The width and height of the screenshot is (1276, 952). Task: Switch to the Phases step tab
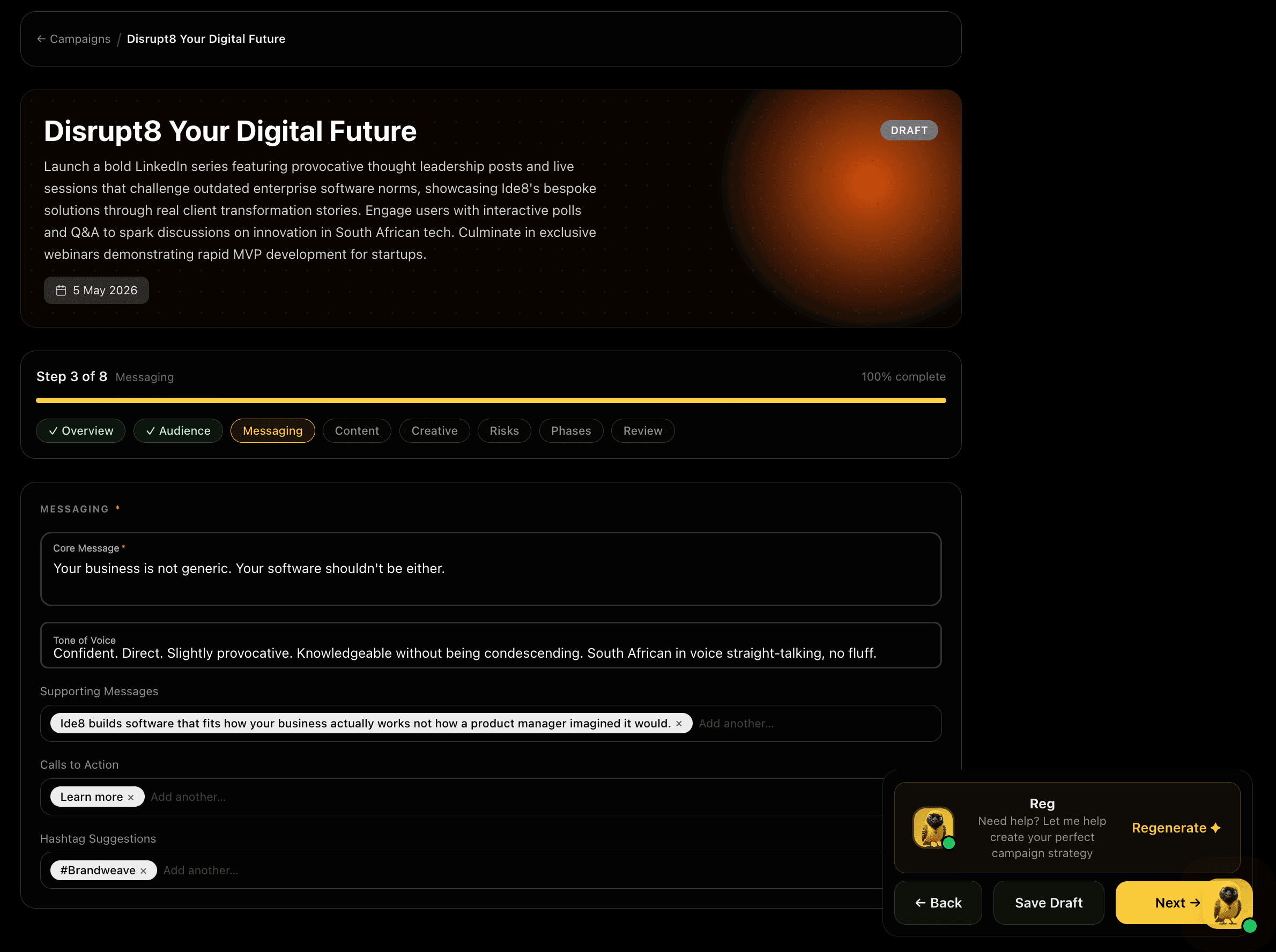(571, 430)
